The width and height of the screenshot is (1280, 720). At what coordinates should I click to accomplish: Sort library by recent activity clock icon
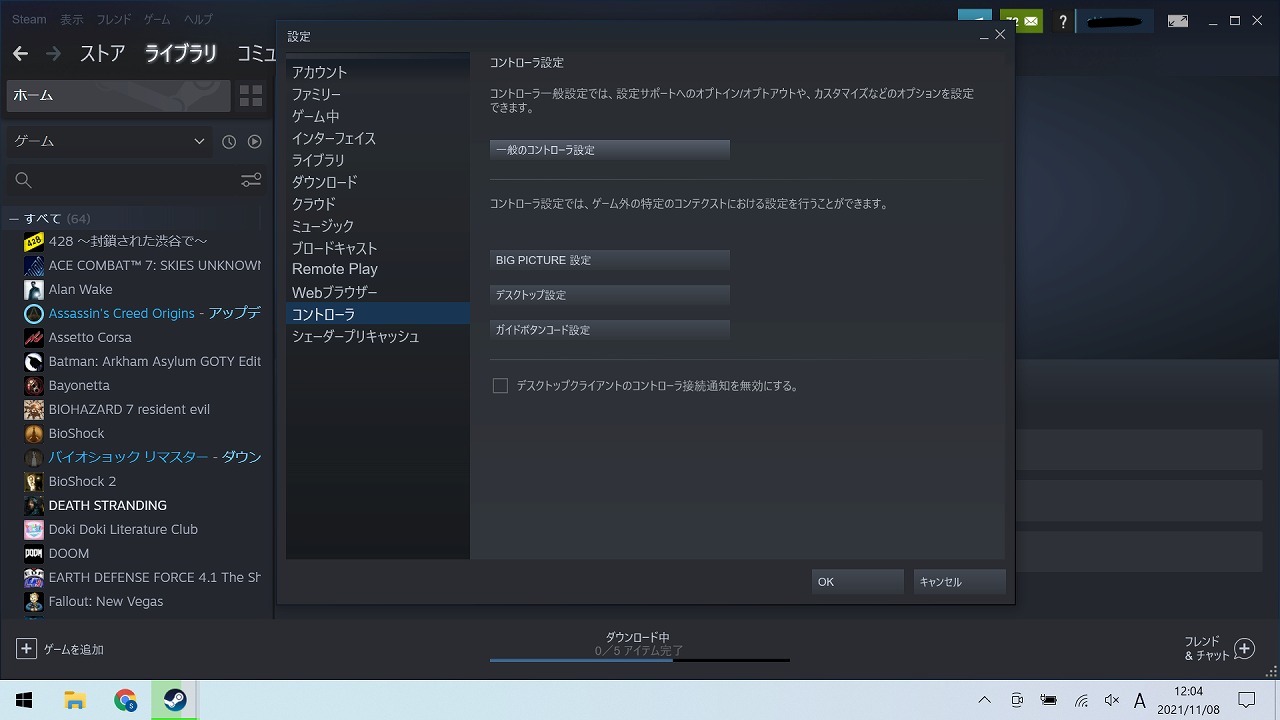point(229,142)
